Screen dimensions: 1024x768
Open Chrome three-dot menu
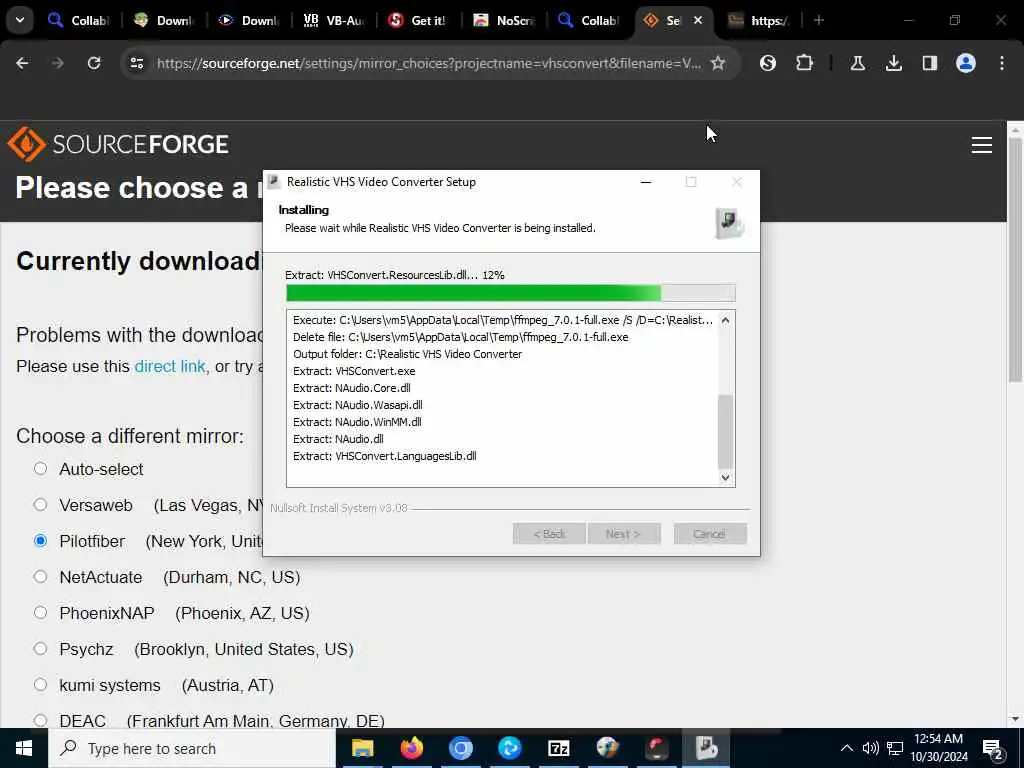point(1002,63)
